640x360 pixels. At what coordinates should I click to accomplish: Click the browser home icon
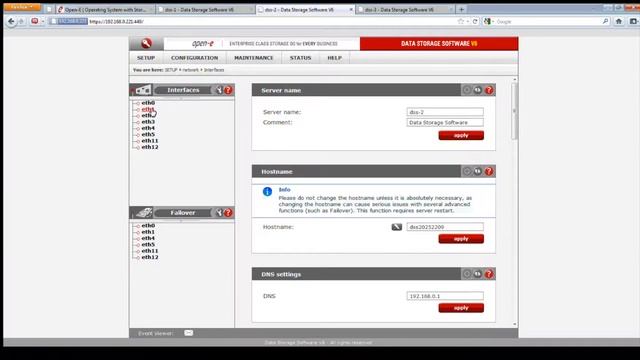click(x=619, y=21)
